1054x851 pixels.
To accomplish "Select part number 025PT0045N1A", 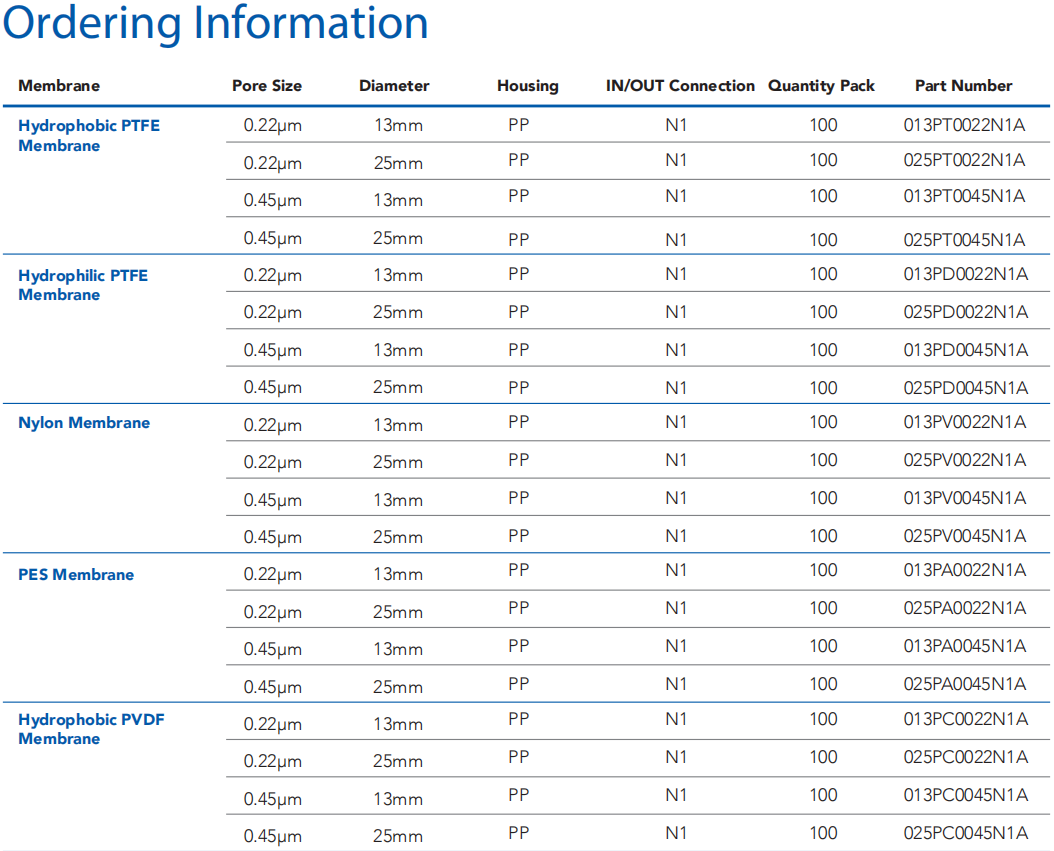I will [x=965, y=240].
